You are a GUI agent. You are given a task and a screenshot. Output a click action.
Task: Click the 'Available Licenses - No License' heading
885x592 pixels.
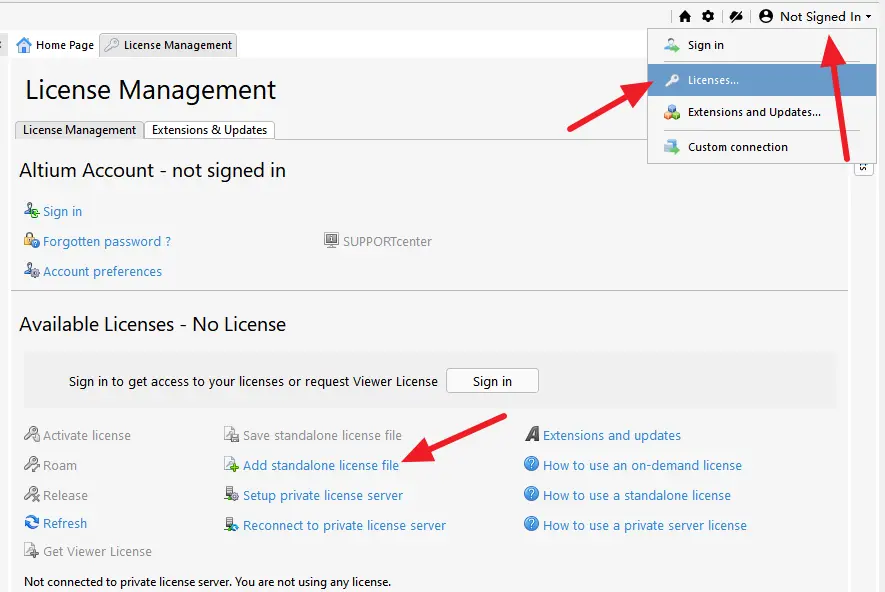pyautogui.click(x=152, y=324)
